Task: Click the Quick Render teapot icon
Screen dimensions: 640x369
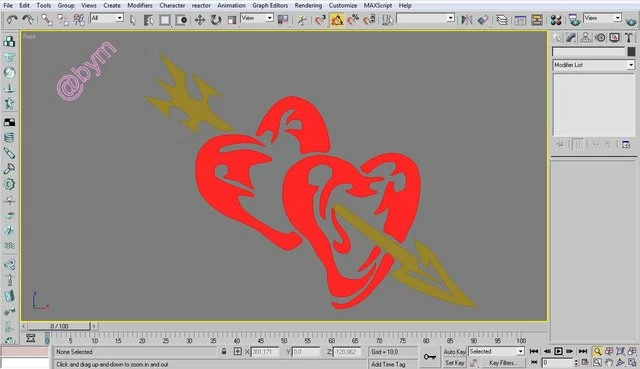Action: (x=631, y=20)
